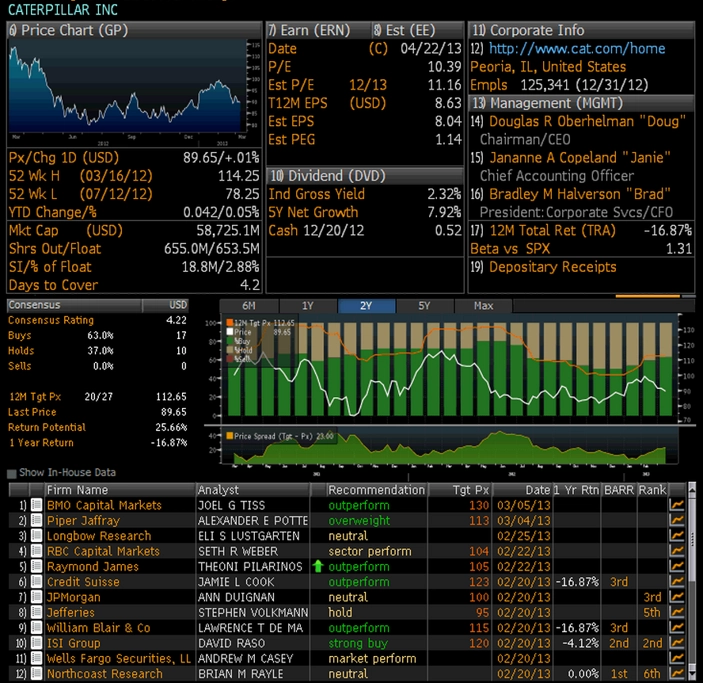Open chart icon for Jefferies row
The image size is (703, 683).
pos(677,612)
